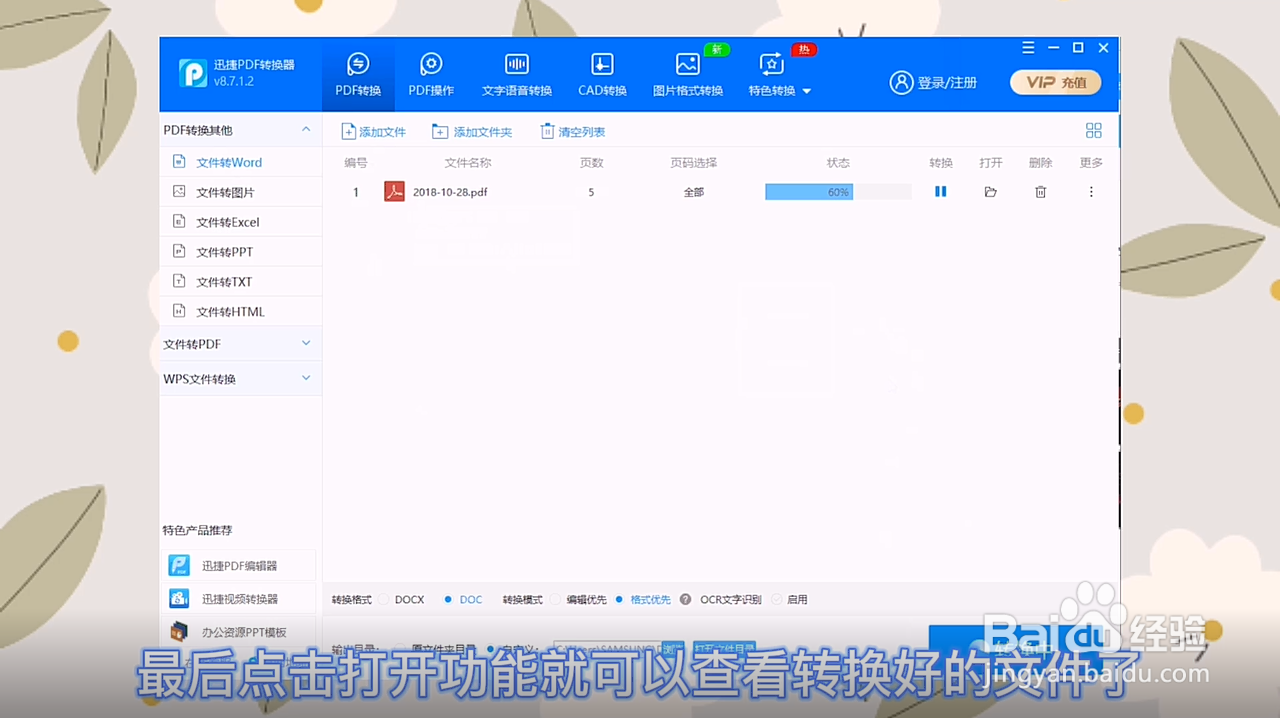Viewport: 1280px width, 718px height.
Task: Select 文件转HTML in sidebar
Action: point(241,312)
